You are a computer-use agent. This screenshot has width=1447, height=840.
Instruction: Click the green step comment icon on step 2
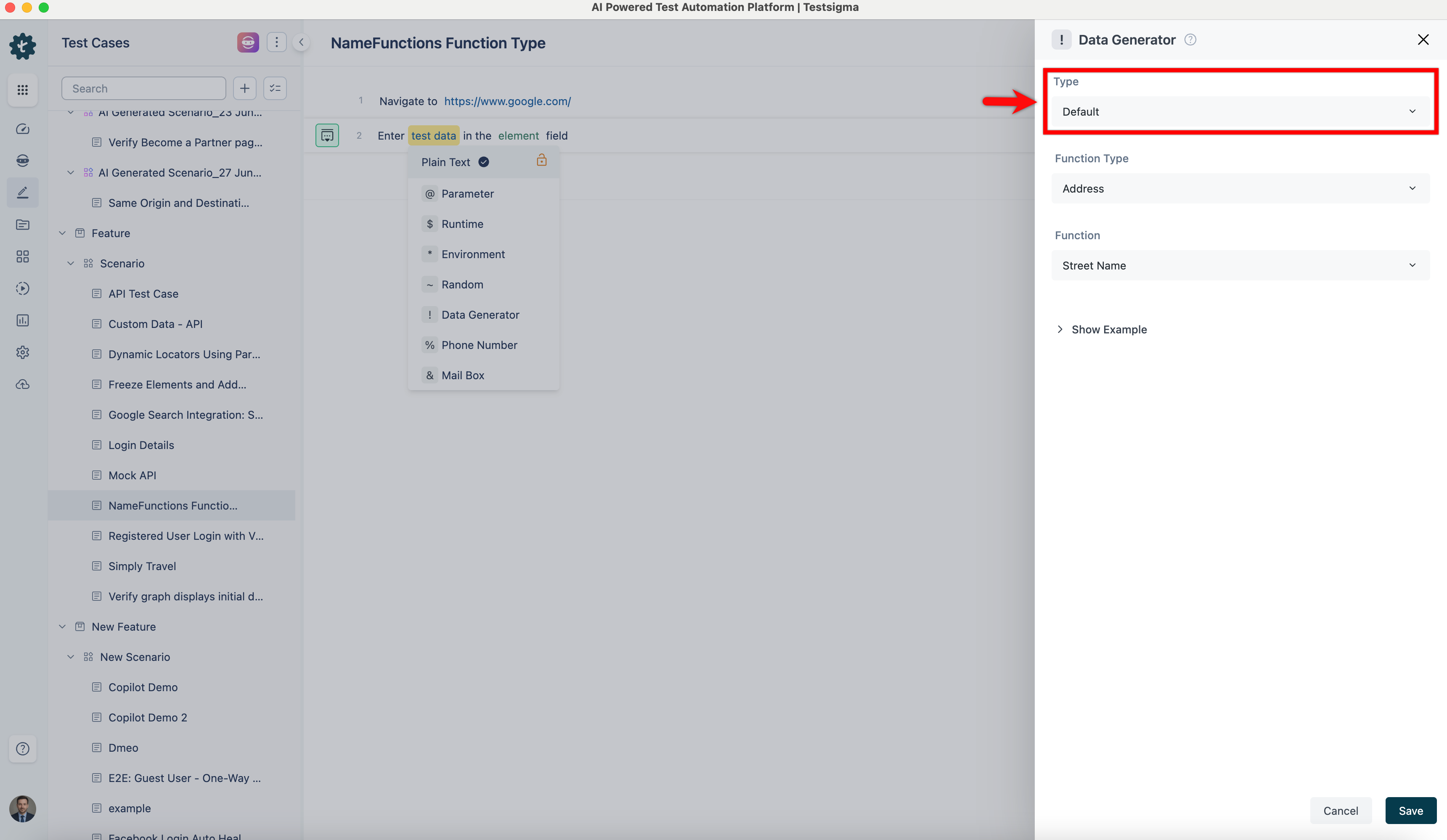327,135
